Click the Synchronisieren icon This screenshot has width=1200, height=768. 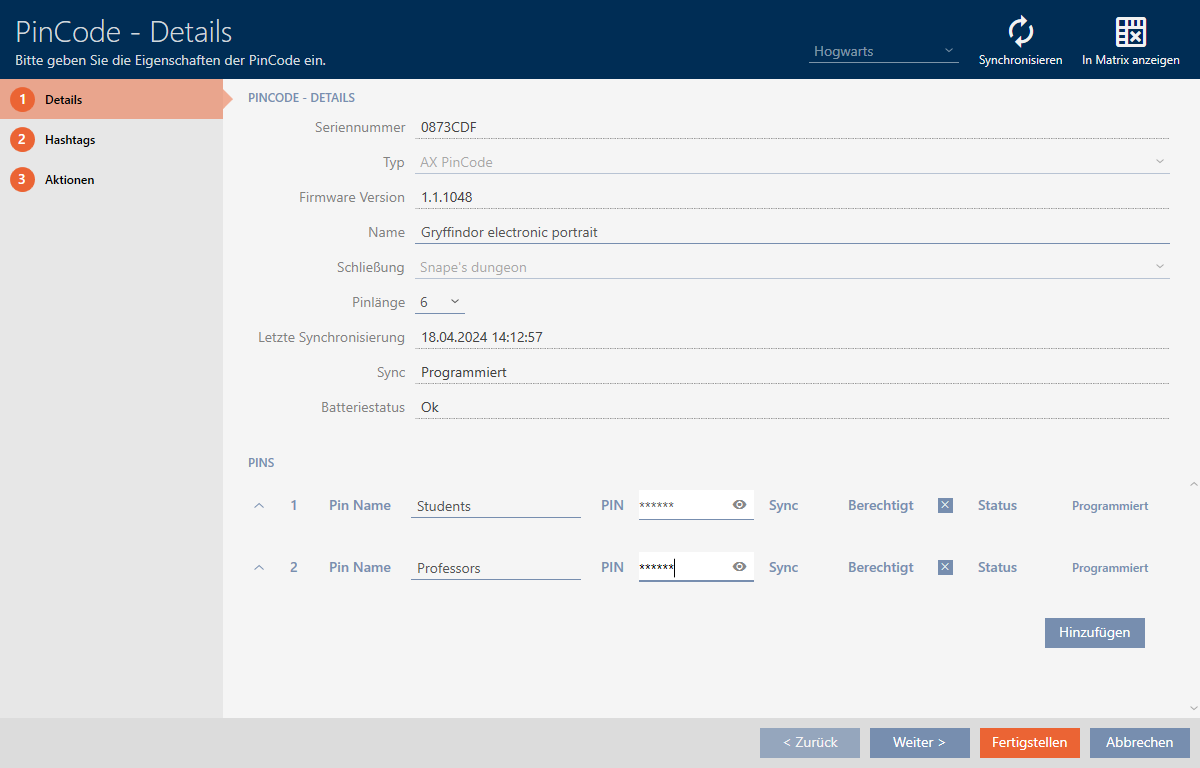1020,32
